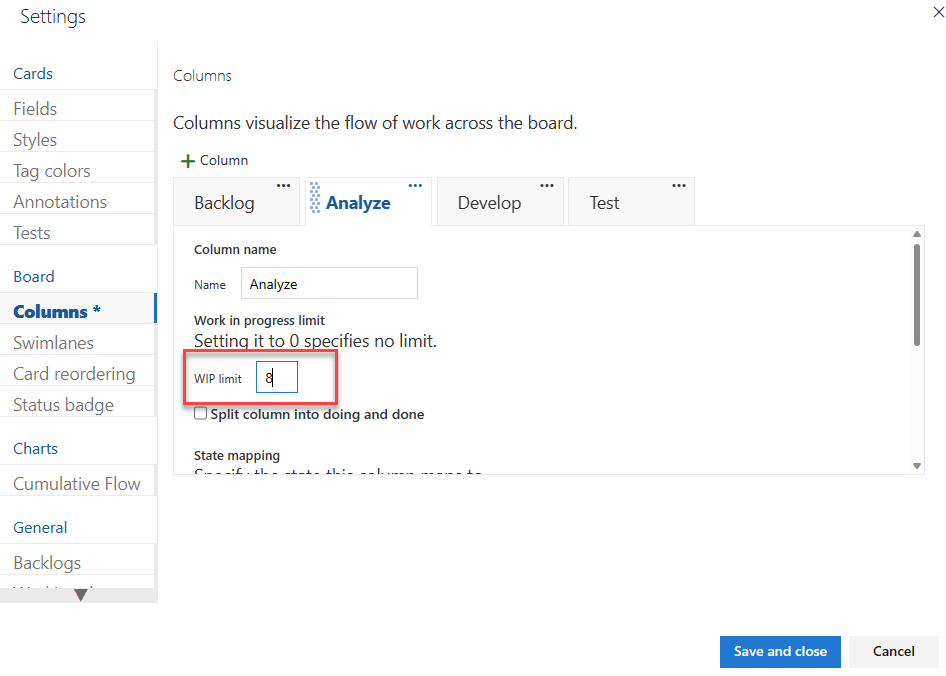Click the Cancel button
Image resolution: width=946 pixels, height=676 pixels.
click(894, 651)
